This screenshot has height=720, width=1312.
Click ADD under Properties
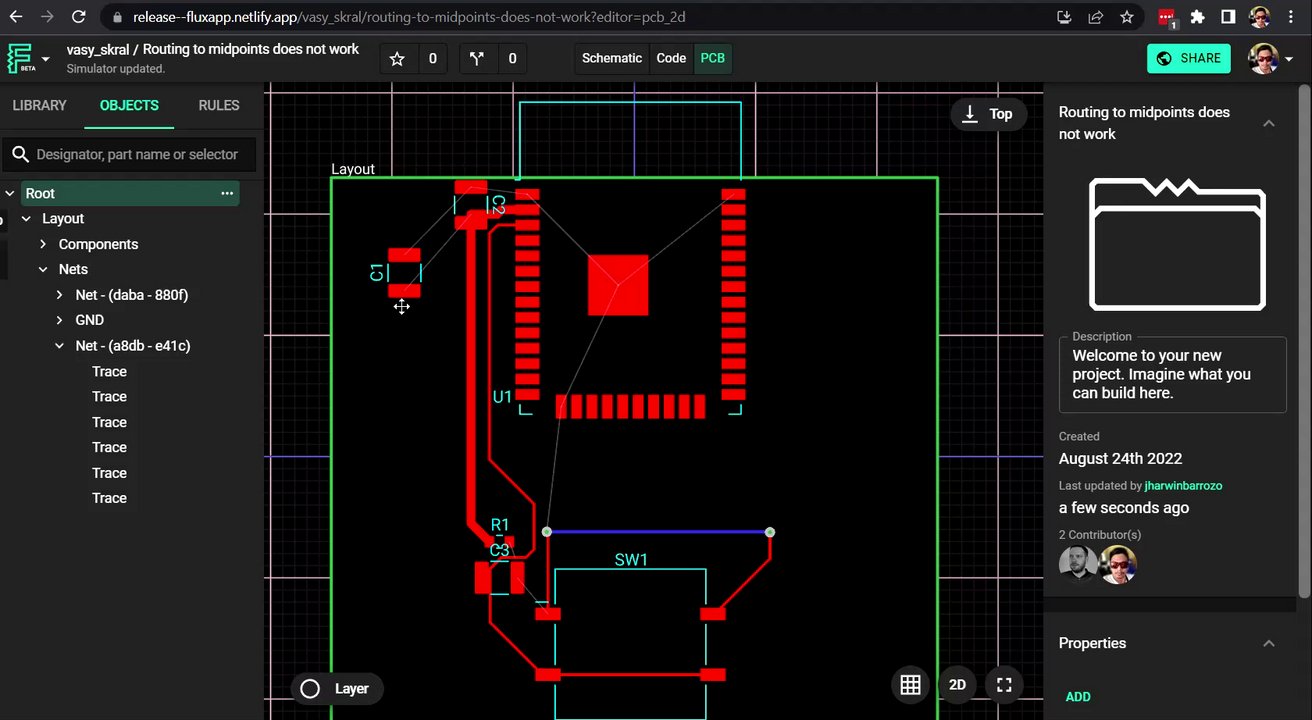pyautogui.click(x=1078, y=697)
